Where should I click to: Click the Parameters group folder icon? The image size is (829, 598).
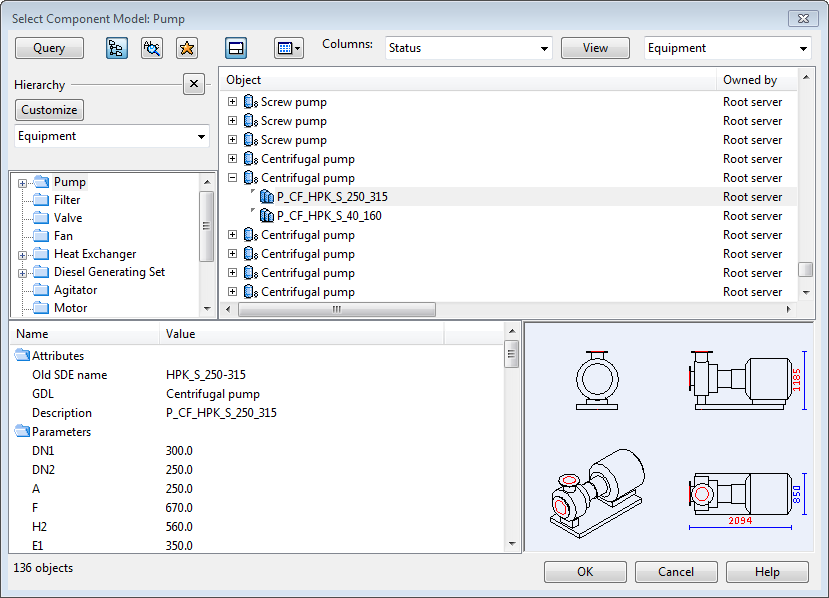coord(22,432)
